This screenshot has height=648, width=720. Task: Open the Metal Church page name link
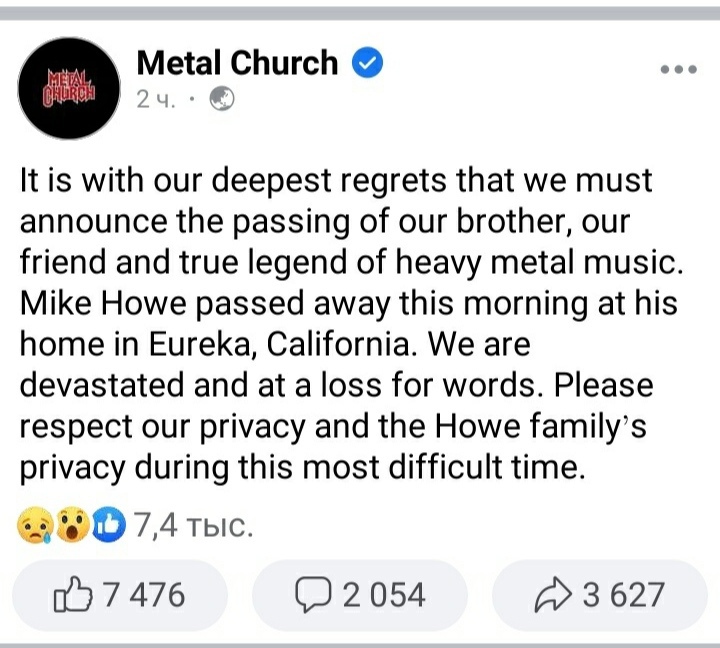237,64
